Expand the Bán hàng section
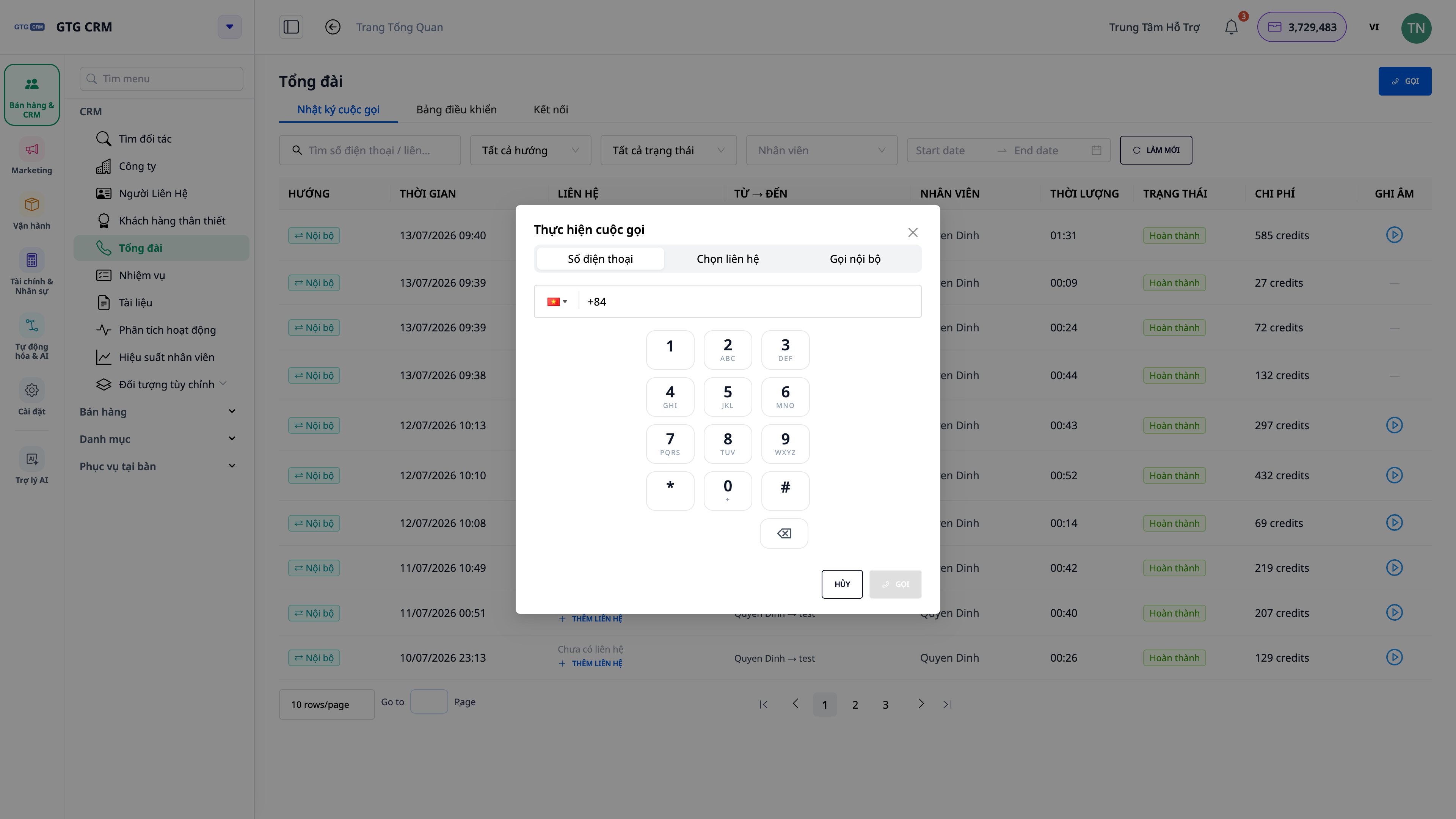Screen dimensions: 1456x819 tap(158, 411)
